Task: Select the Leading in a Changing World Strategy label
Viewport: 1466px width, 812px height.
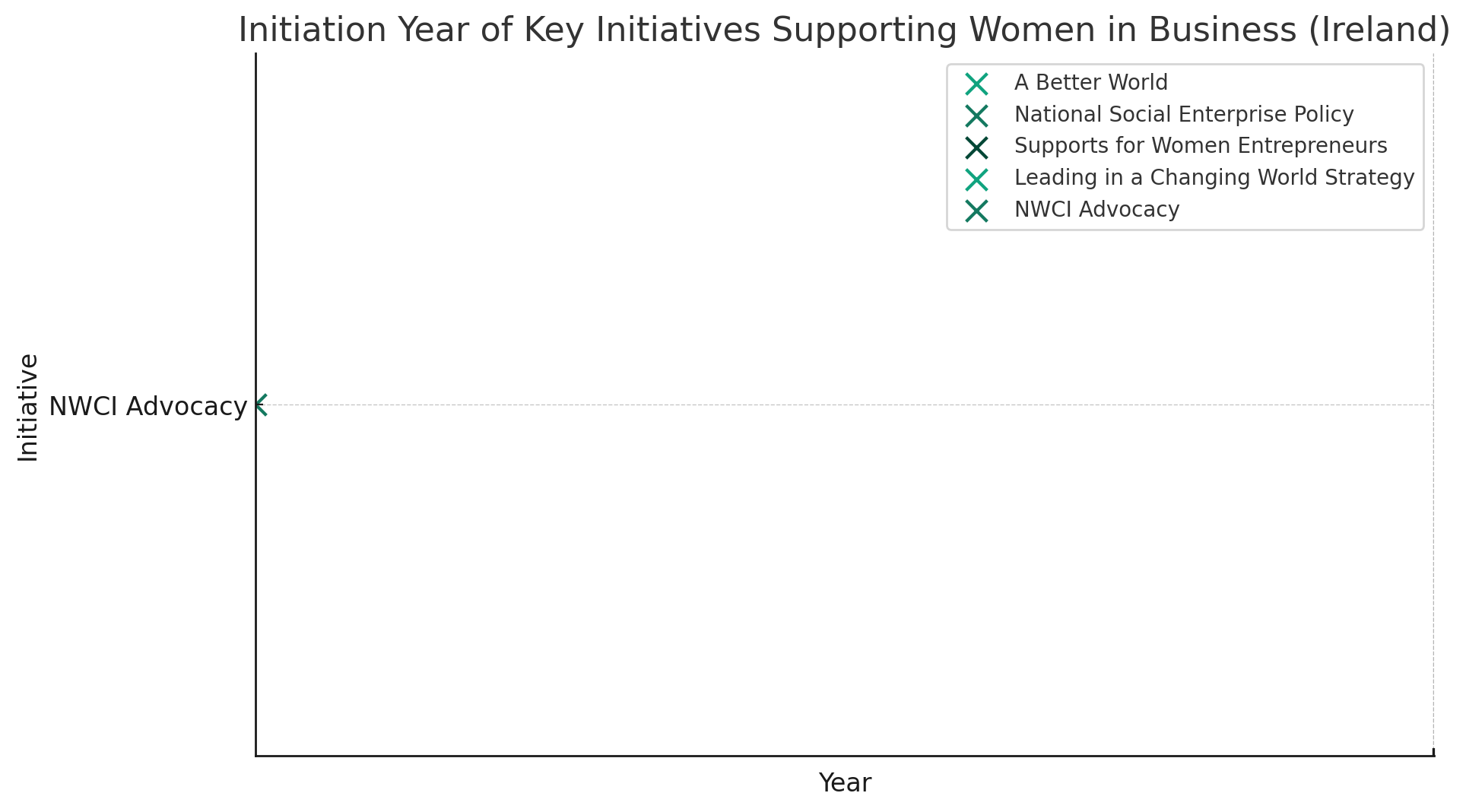Action: coord(1214,177)
